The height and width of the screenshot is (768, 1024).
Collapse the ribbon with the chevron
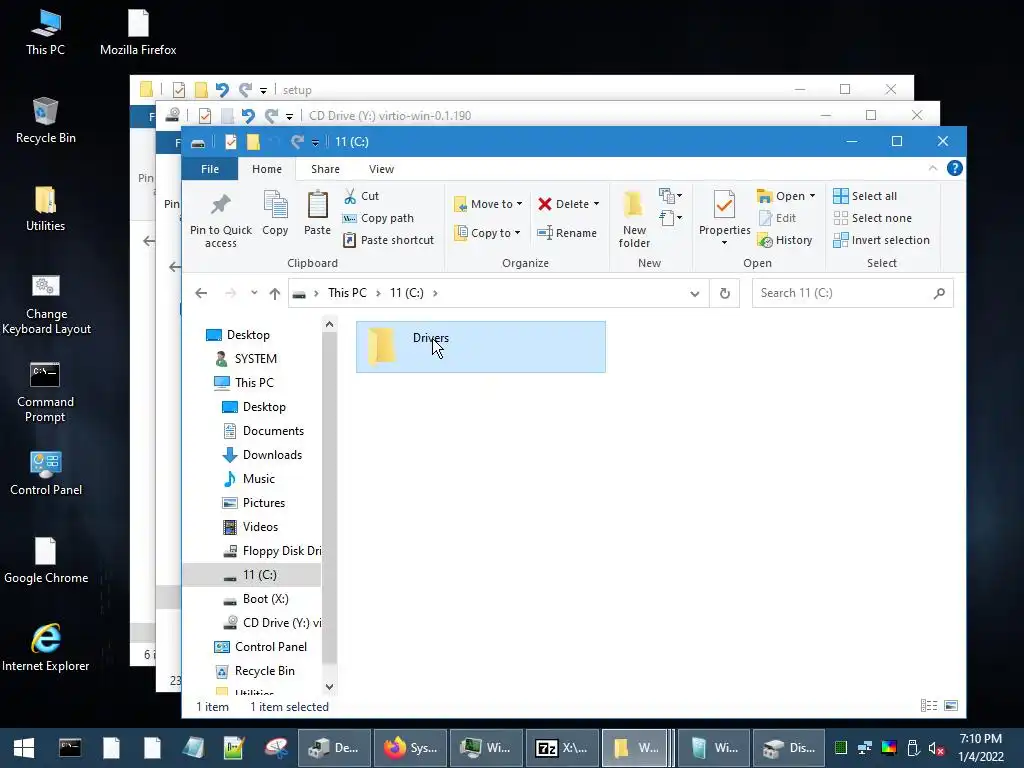[933, 168]
